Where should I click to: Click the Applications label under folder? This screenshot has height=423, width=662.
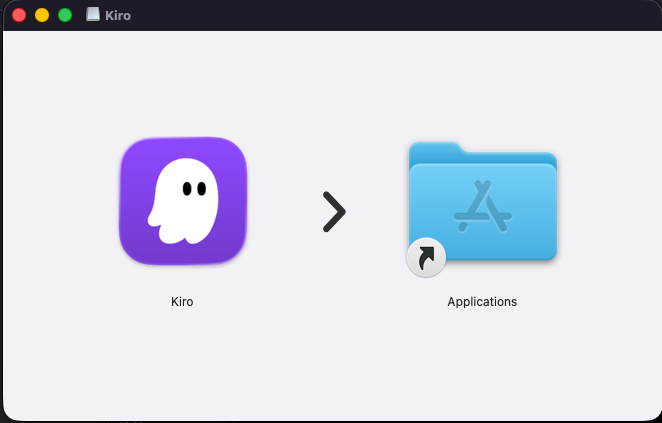pos(482,302)
